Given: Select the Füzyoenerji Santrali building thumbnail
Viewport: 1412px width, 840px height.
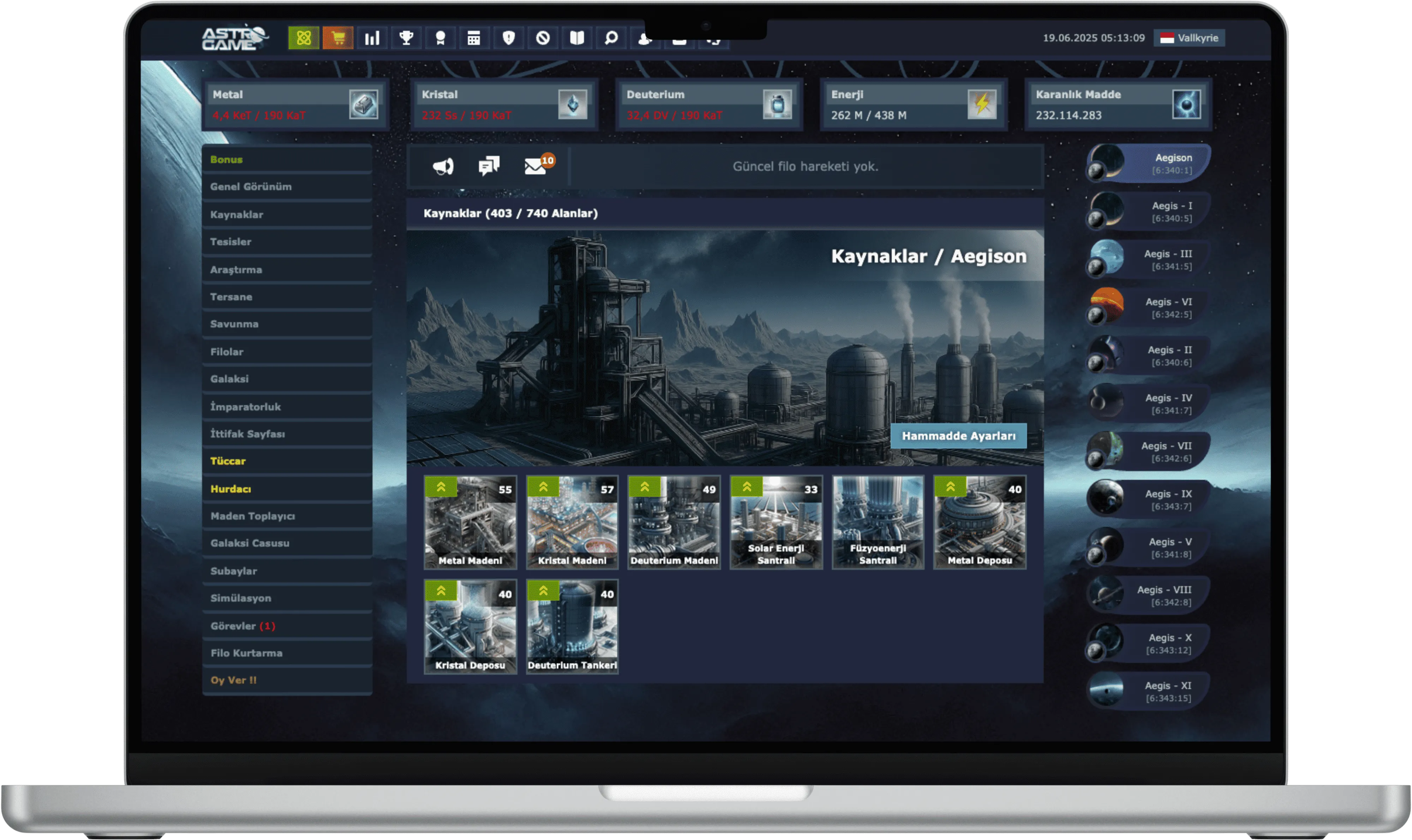Looking at the screenshot, I should [x=878, y=522].
